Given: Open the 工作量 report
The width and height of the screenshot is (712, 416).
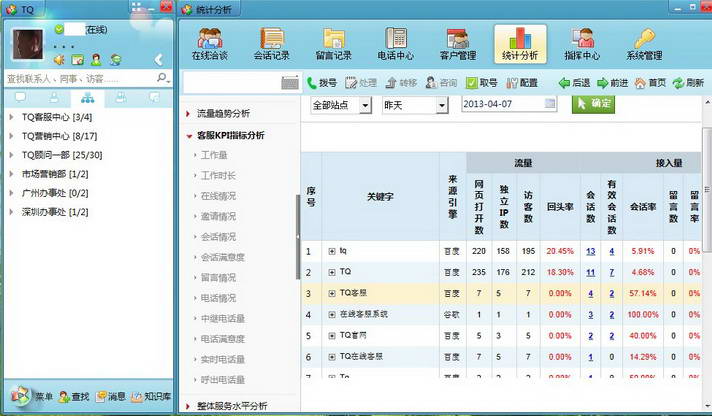Looking at the screenshot, I should click(213, 155).
